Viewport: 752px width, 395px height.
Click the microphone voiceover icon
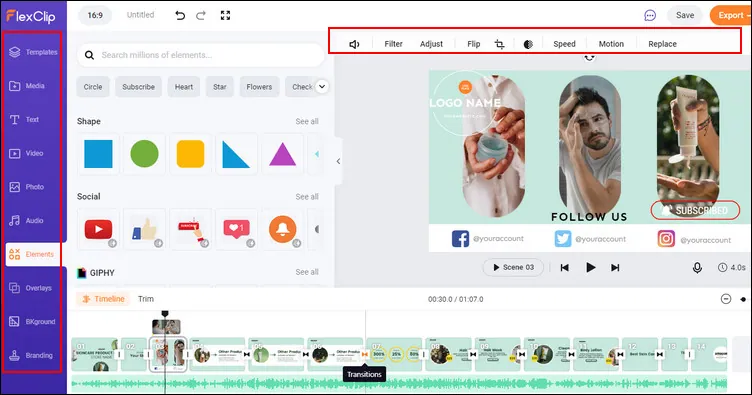697,267
